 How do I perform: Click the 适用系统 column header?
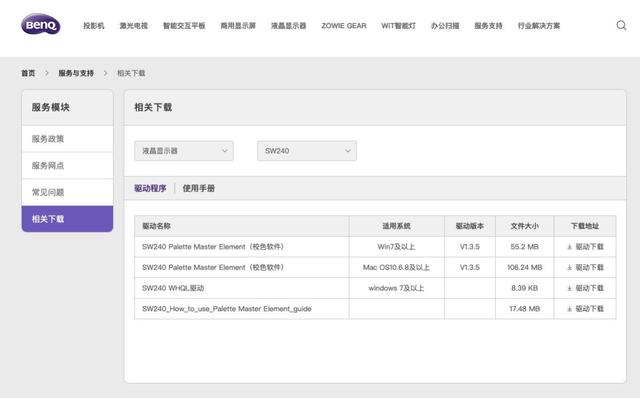[x=396, y=226]
